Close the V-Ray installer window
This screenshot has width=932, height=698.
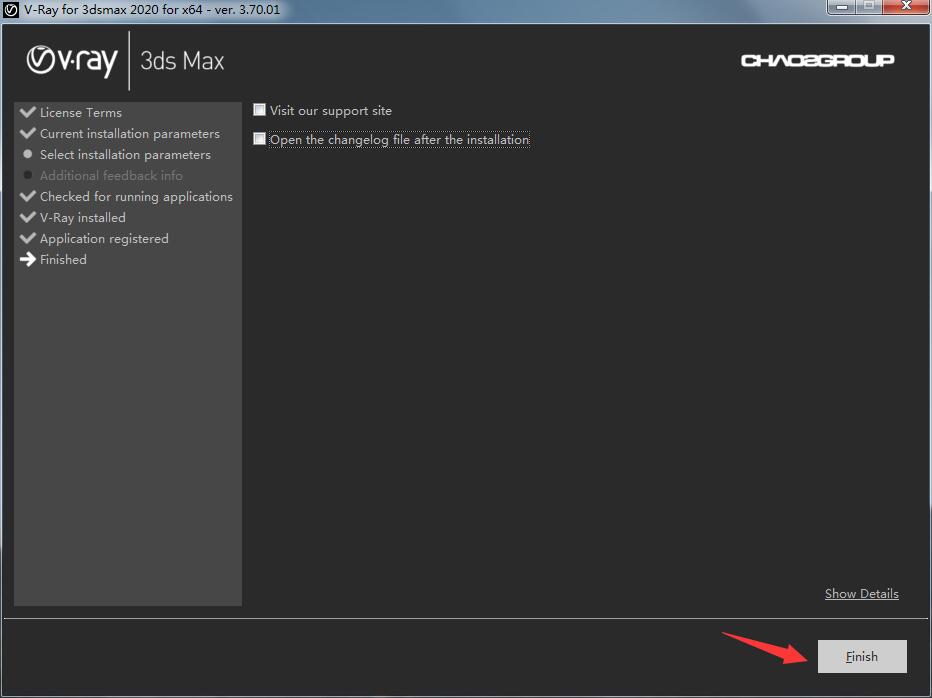coord(905,7)
